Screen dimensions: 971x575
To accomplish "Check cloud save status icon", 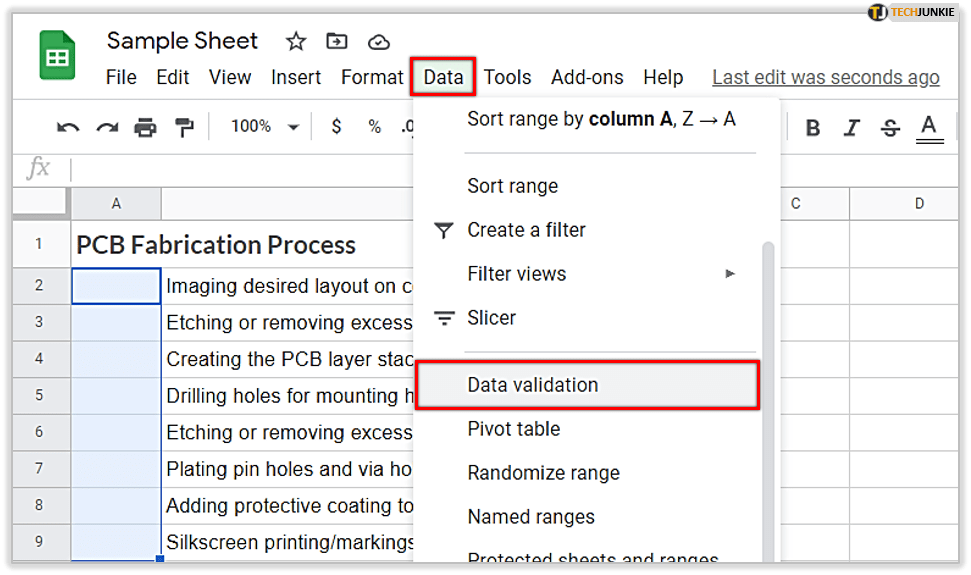I will click(x=378, y=42).
